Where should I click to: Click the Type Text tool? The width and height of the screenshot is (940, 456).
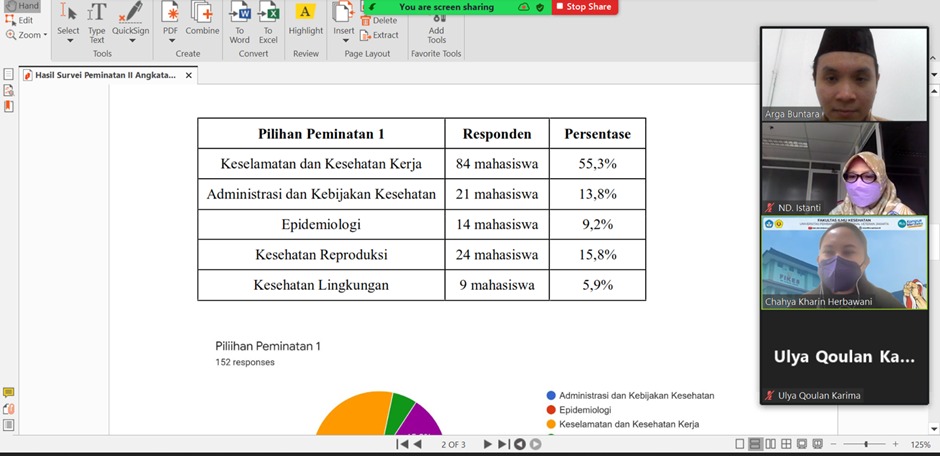pos(97,18)
